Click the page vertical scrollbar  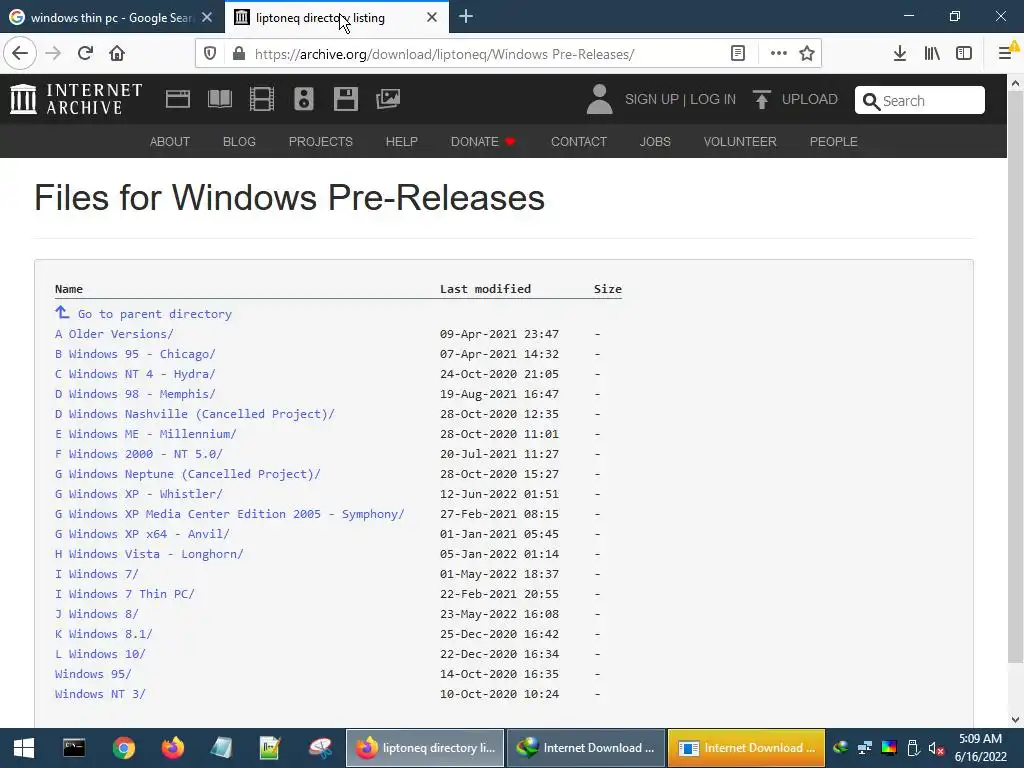[x=1016, y=377]
